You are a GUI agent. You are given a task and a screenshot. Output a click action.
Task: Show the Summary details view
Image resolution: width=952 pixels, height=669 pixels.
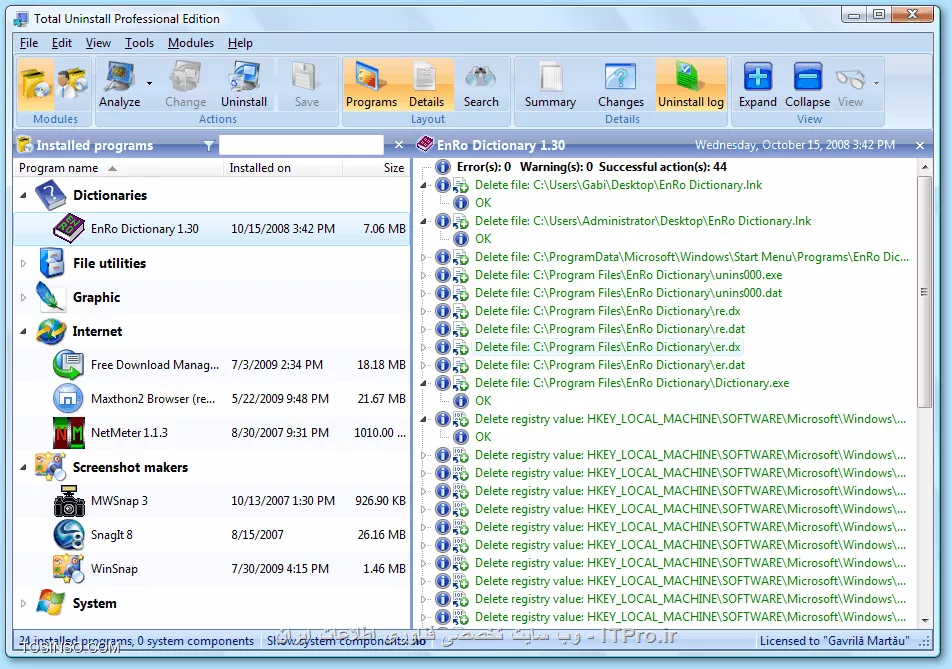pyautogui.click(x=550, y=85)
